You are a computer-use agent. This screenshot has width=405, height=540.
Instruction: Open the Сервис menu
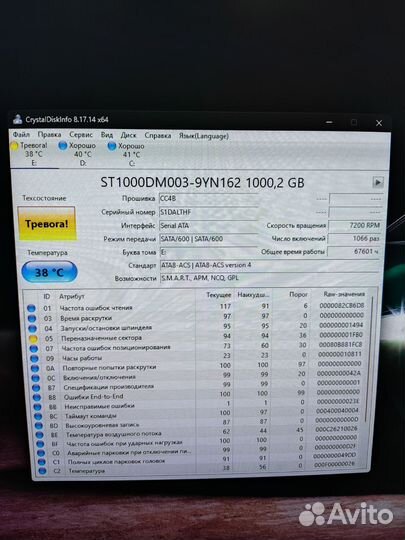pos(81,135)
